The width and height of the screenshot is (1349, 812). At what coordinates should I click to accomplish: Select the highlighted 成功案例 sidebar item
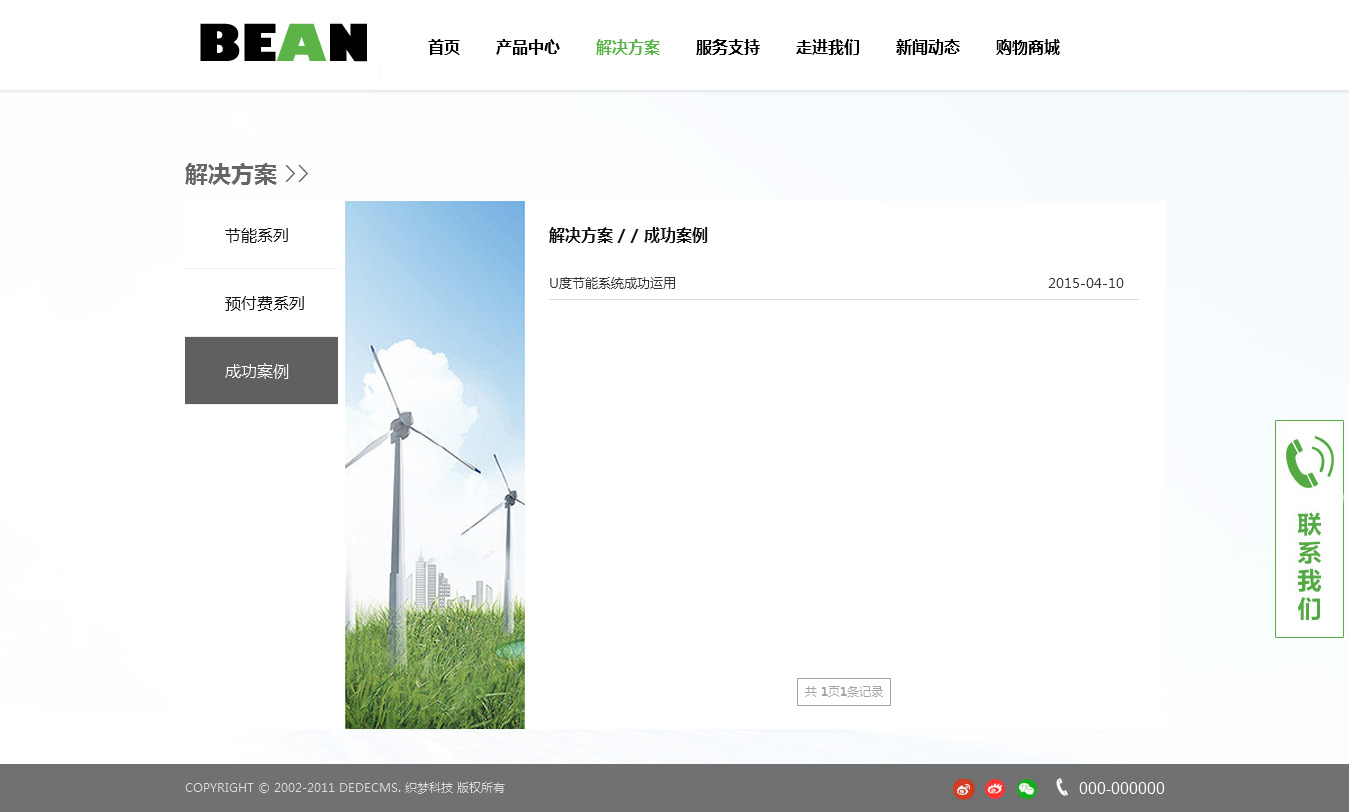(257, 371)
